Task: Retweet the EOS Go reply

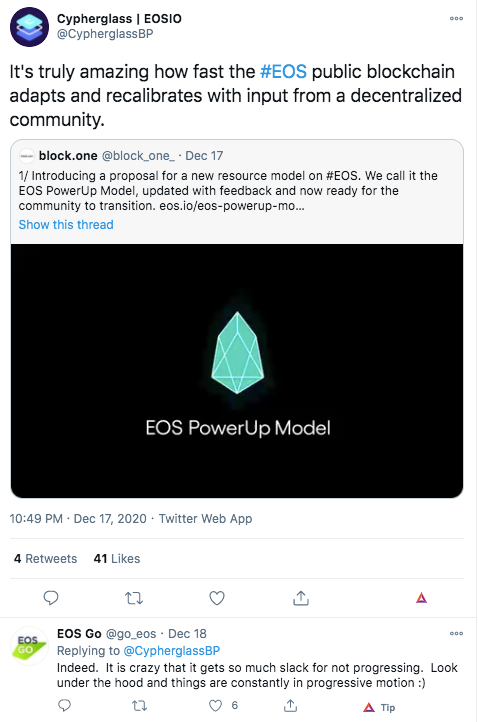Action: point(140,705)
